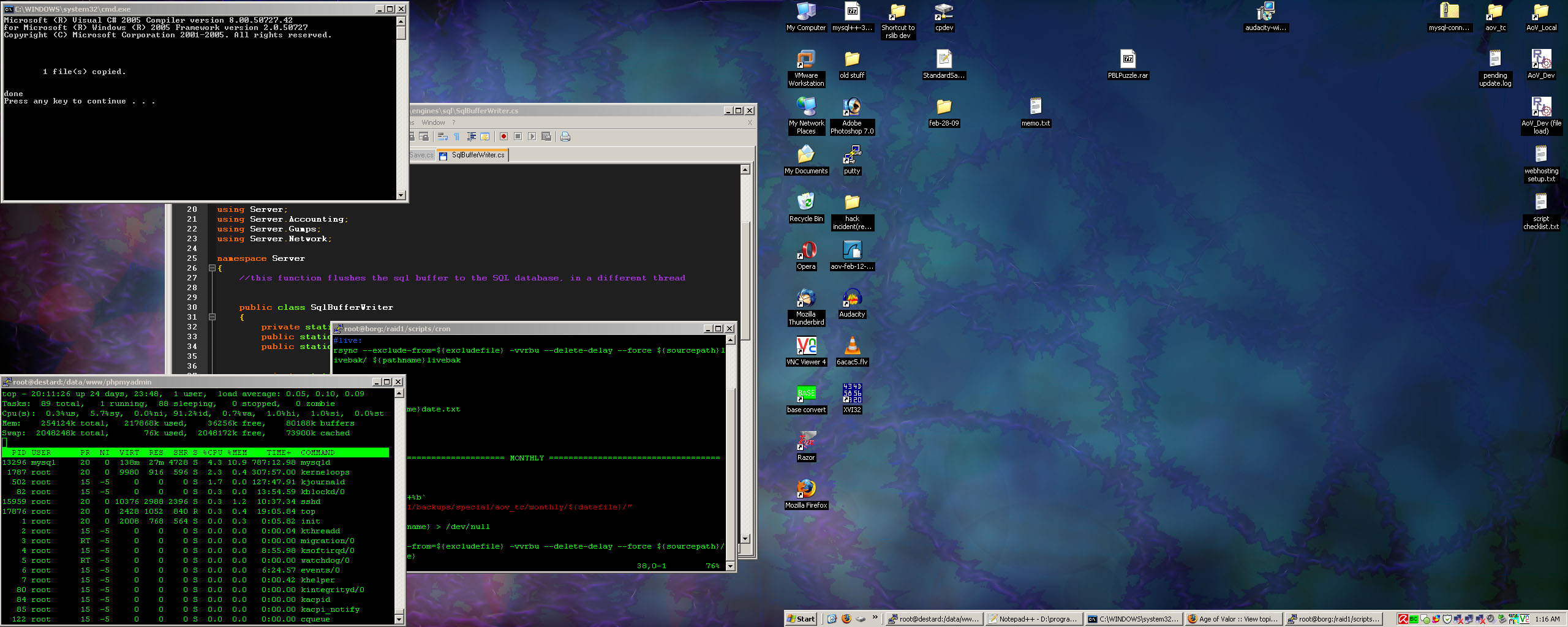
Task: Select the Opera desktop icon
Action: 806,255
